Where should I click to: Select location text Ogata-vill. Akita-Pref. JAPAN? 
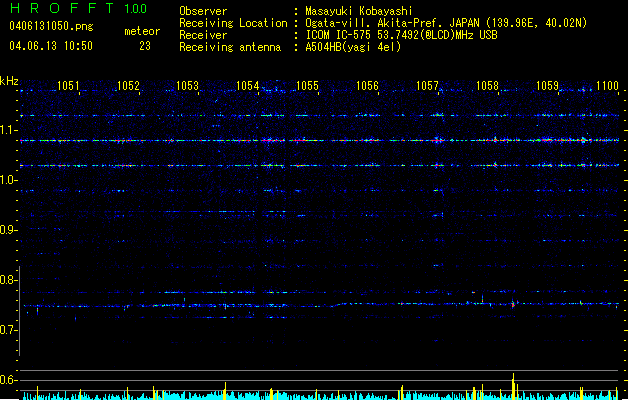394,23
